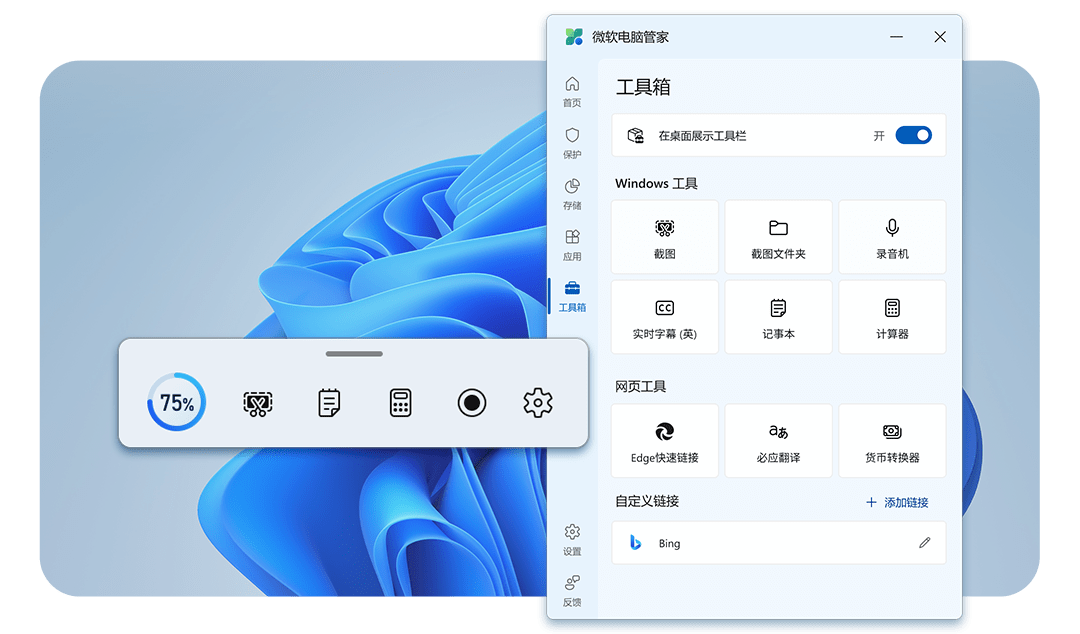Click the notepad icon on the desktop toolbar
1080x634 pixels.
pos(329,403)
